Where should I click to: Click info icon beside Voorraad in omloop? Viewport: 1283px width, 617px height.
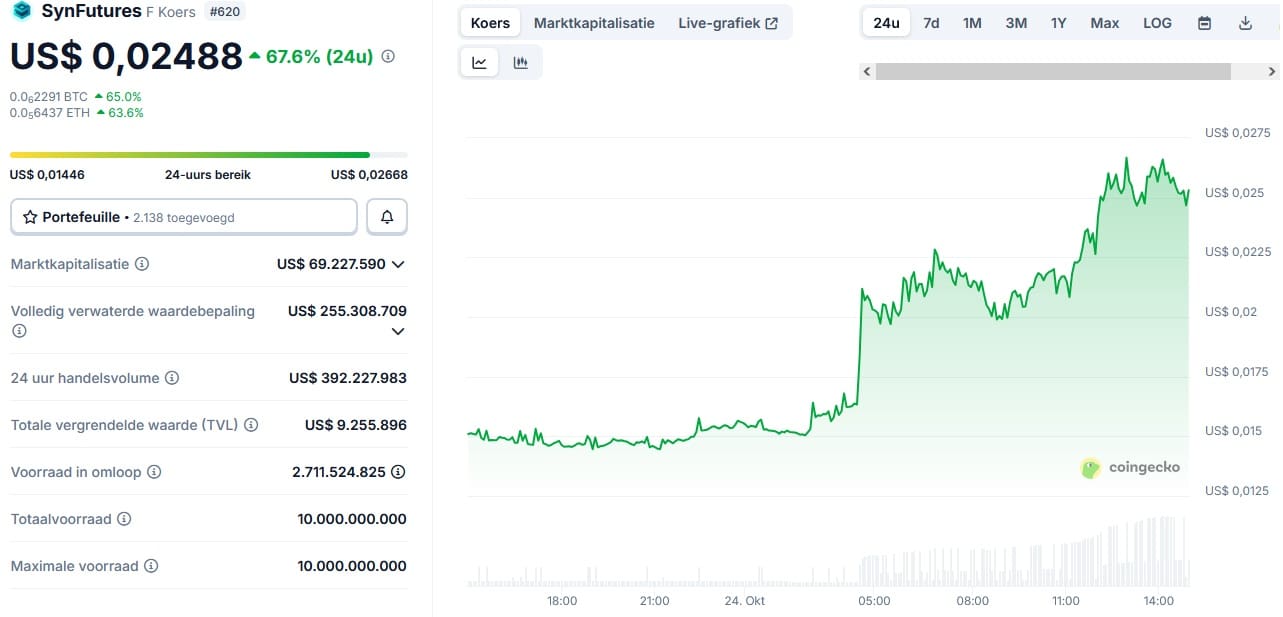153,472
